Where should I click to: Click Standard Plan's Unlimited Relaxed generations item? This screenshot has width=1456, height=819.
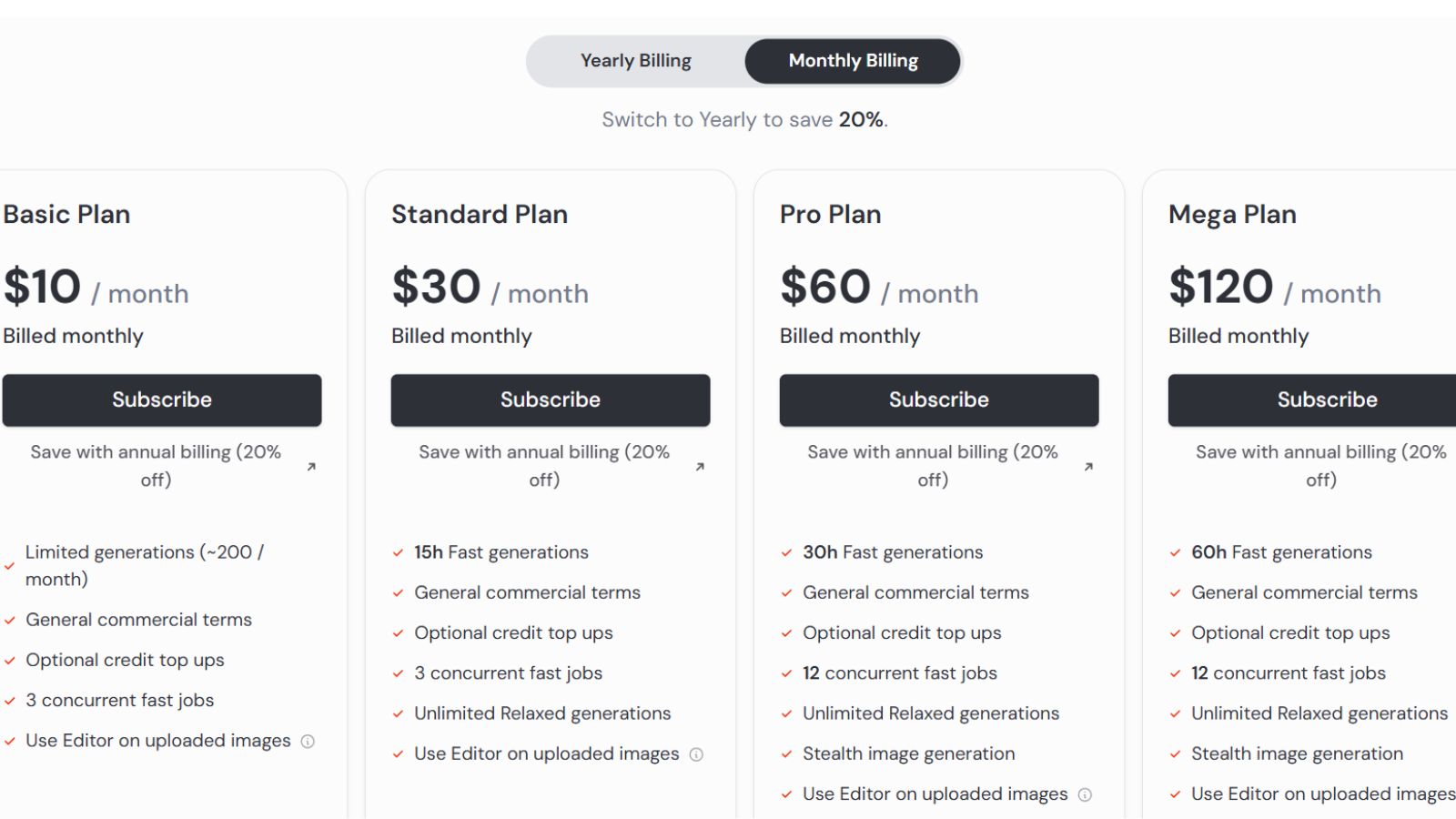click(542, 713)
